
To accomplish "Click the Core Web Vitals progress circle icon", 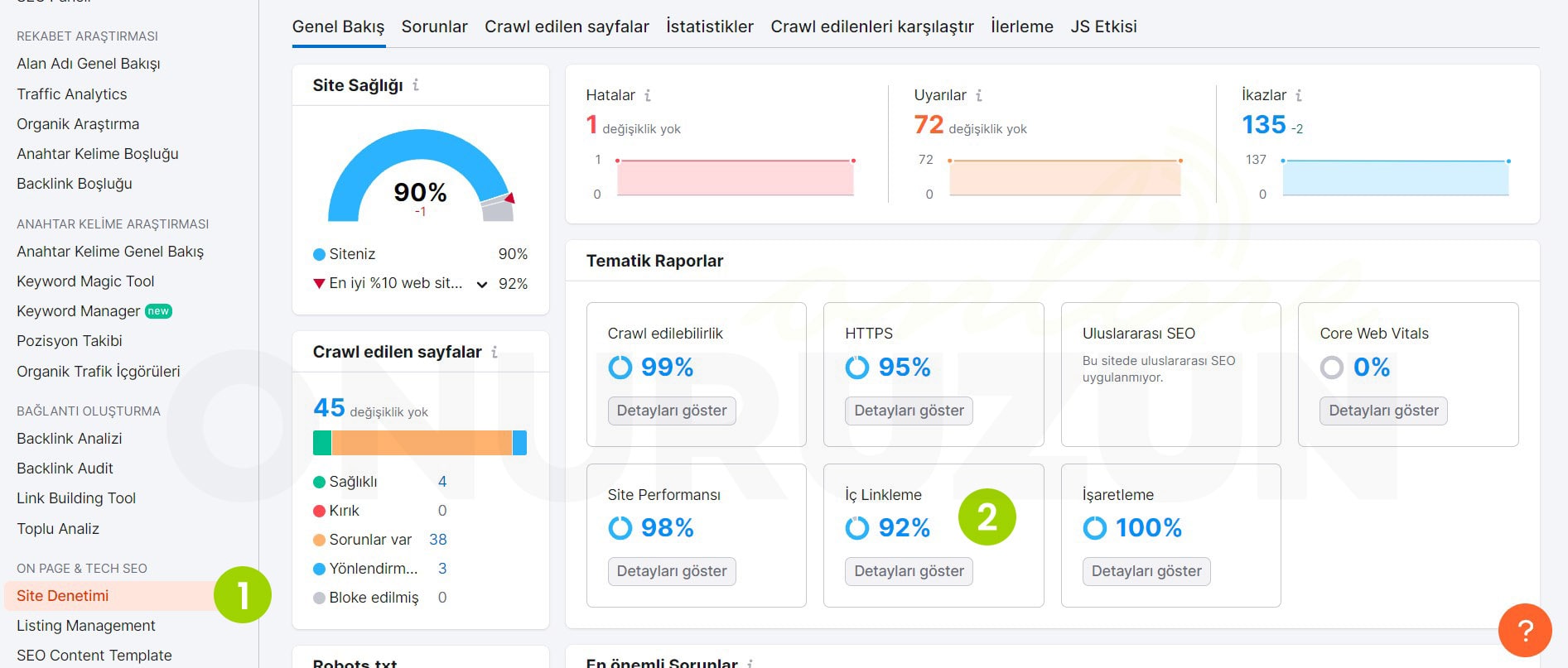I will (1332, 367).
